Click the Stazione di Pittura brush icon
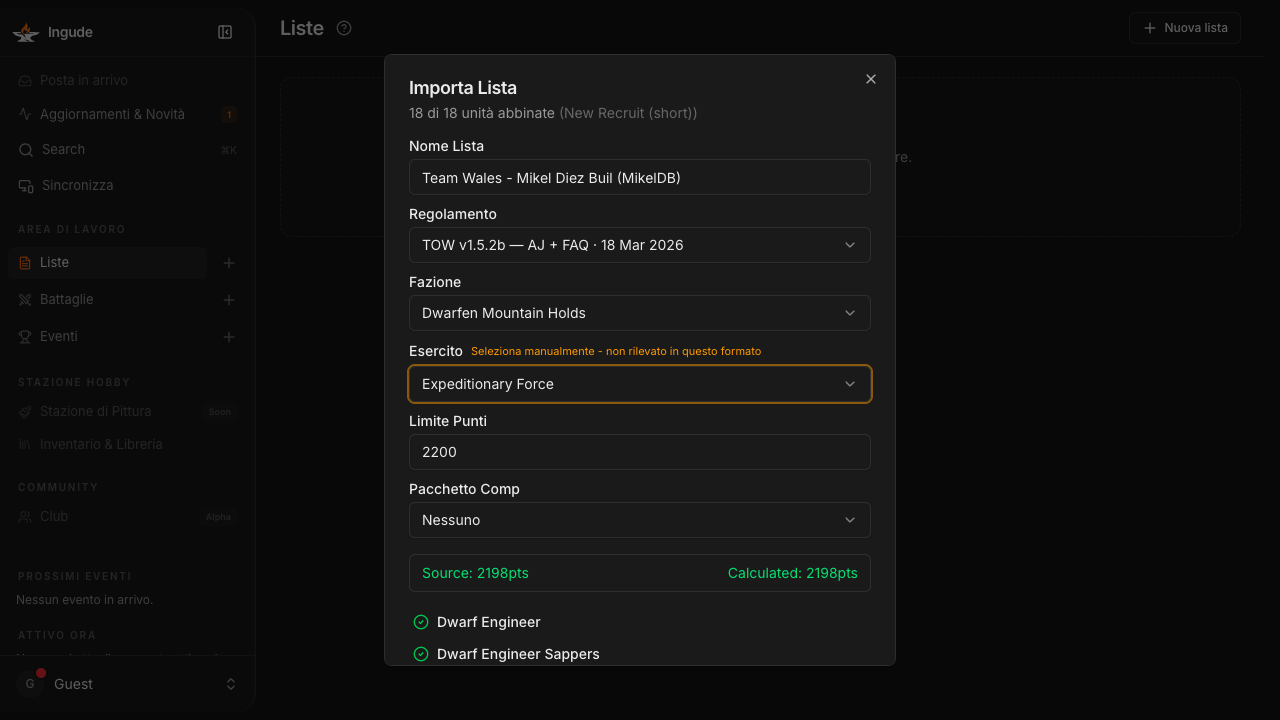The image size is (1280, 720). click(x=26, y=412)
